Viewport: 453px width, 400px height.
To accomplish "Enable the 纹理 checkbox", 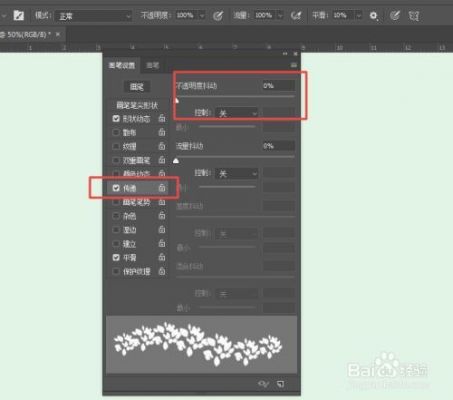I will (116, 146).
